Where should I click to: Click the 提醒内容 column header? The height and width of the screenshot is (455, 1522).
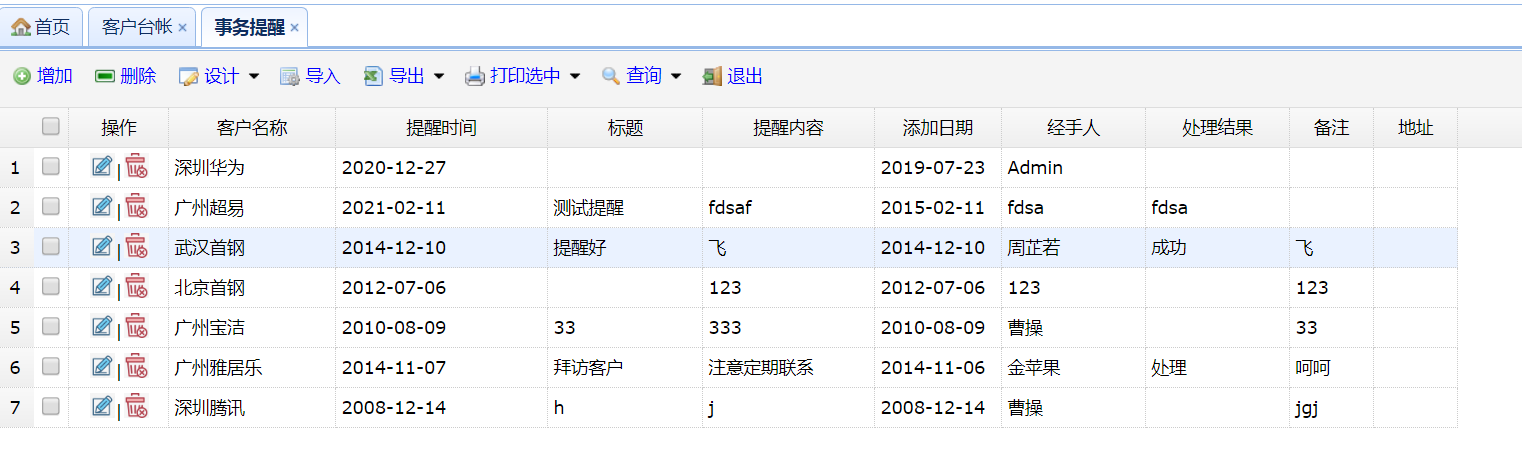[x=788, y=128]
